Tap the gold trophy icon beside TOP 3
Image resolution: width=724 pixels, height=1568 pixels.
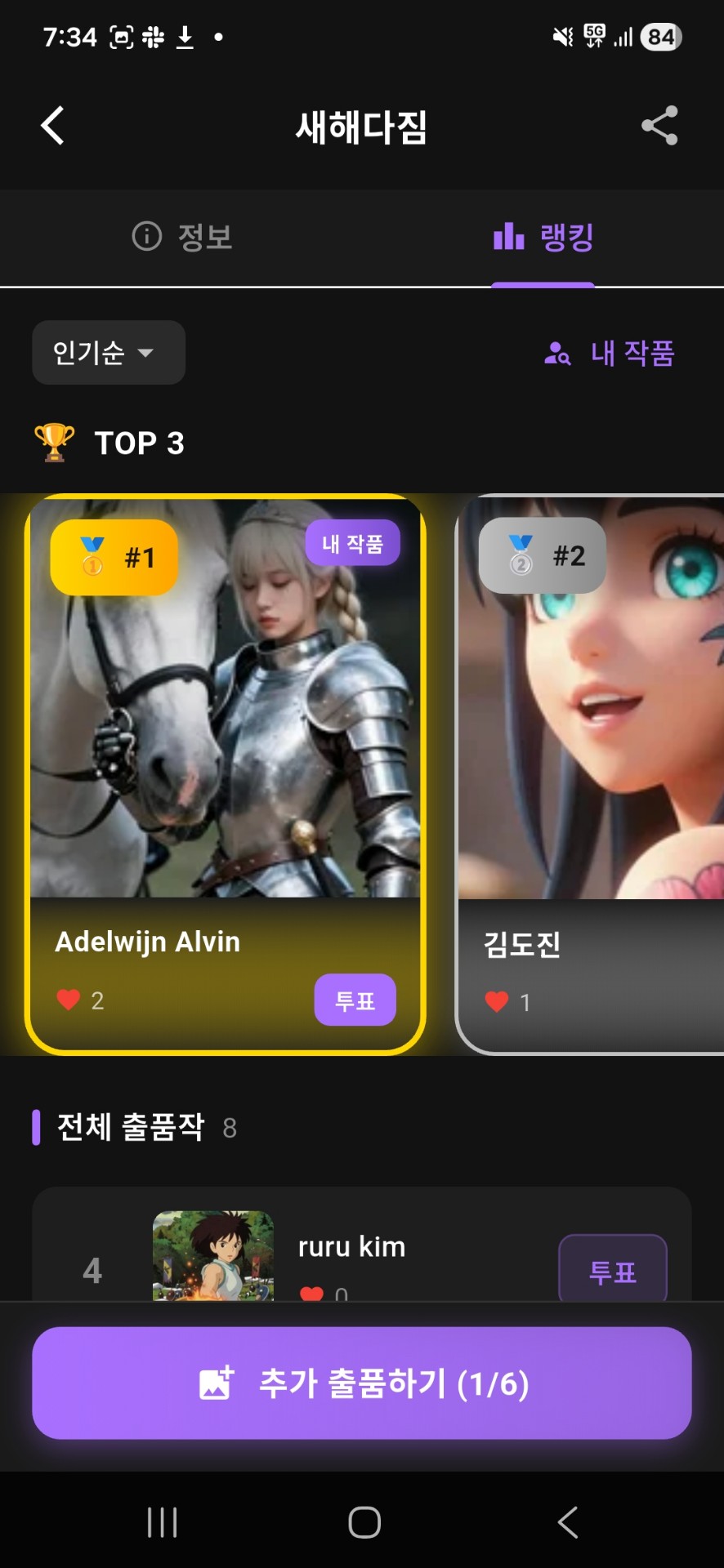(x=55, y=443)
